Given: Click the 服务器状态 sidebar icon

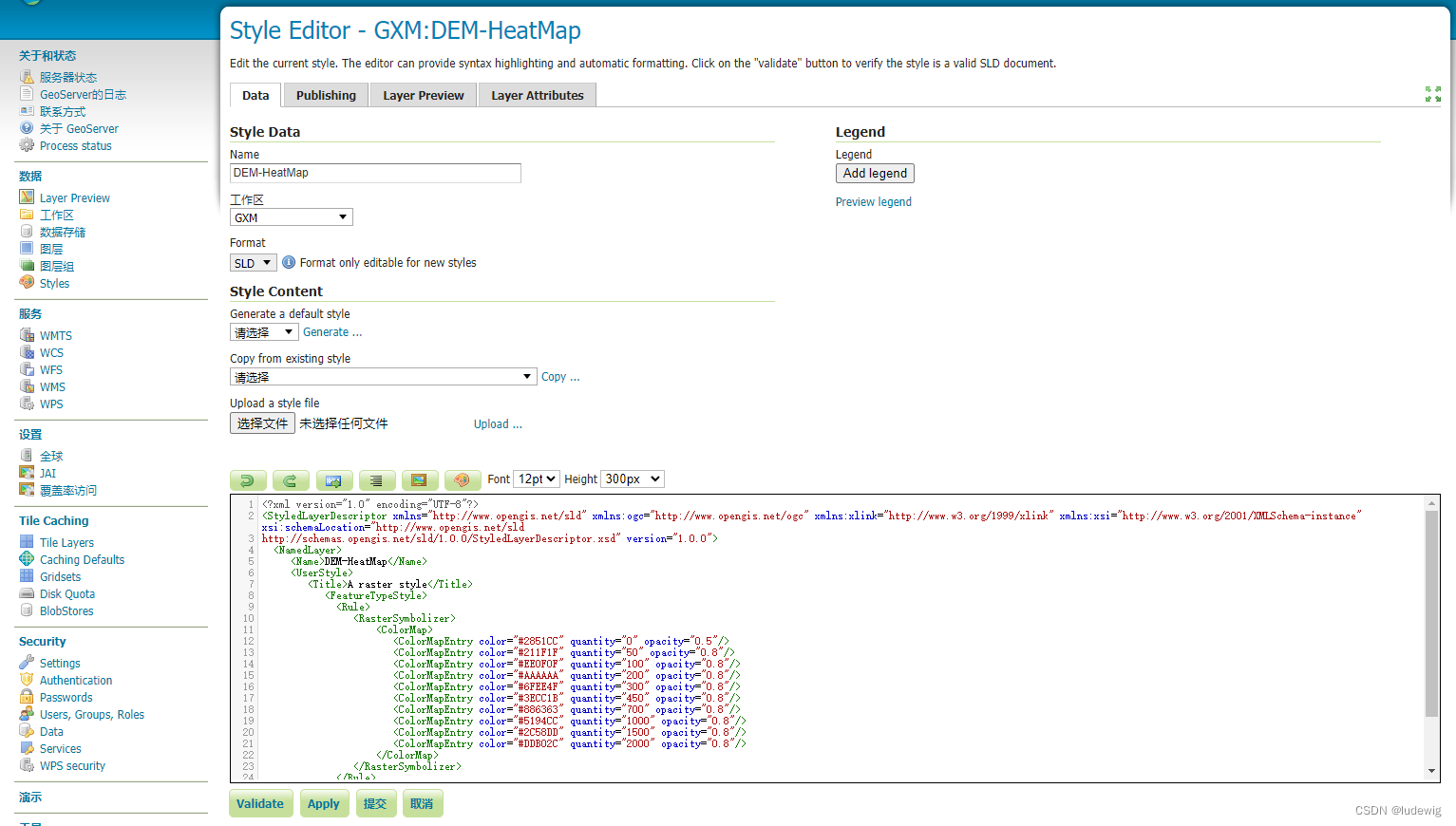Looking at the screenshot, I should coord(27,77).
